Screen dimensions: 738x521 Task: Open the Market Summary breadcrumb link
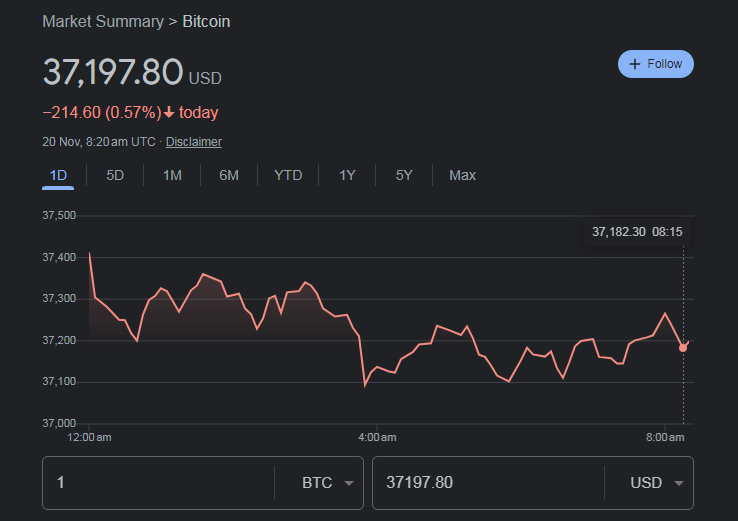click(103, 22)
